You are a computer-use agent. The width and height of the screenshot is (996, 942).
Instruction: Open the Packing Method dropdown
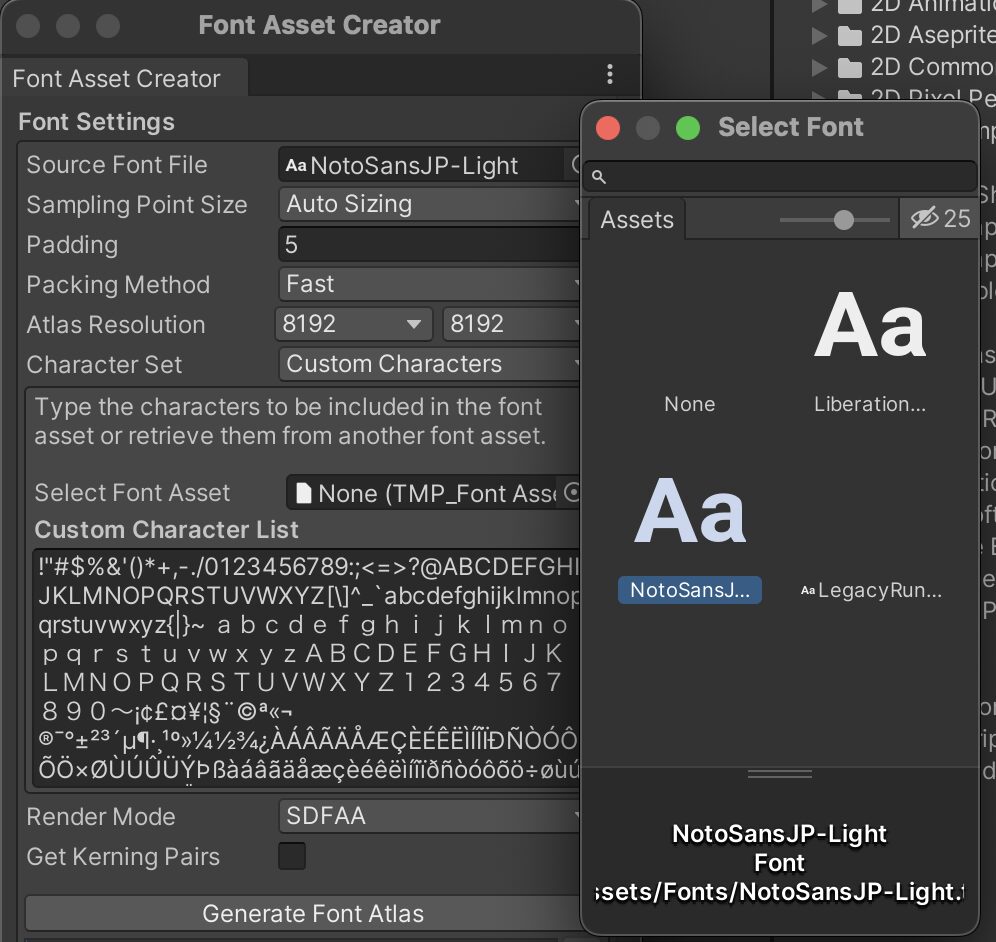(x=430, y=284)
